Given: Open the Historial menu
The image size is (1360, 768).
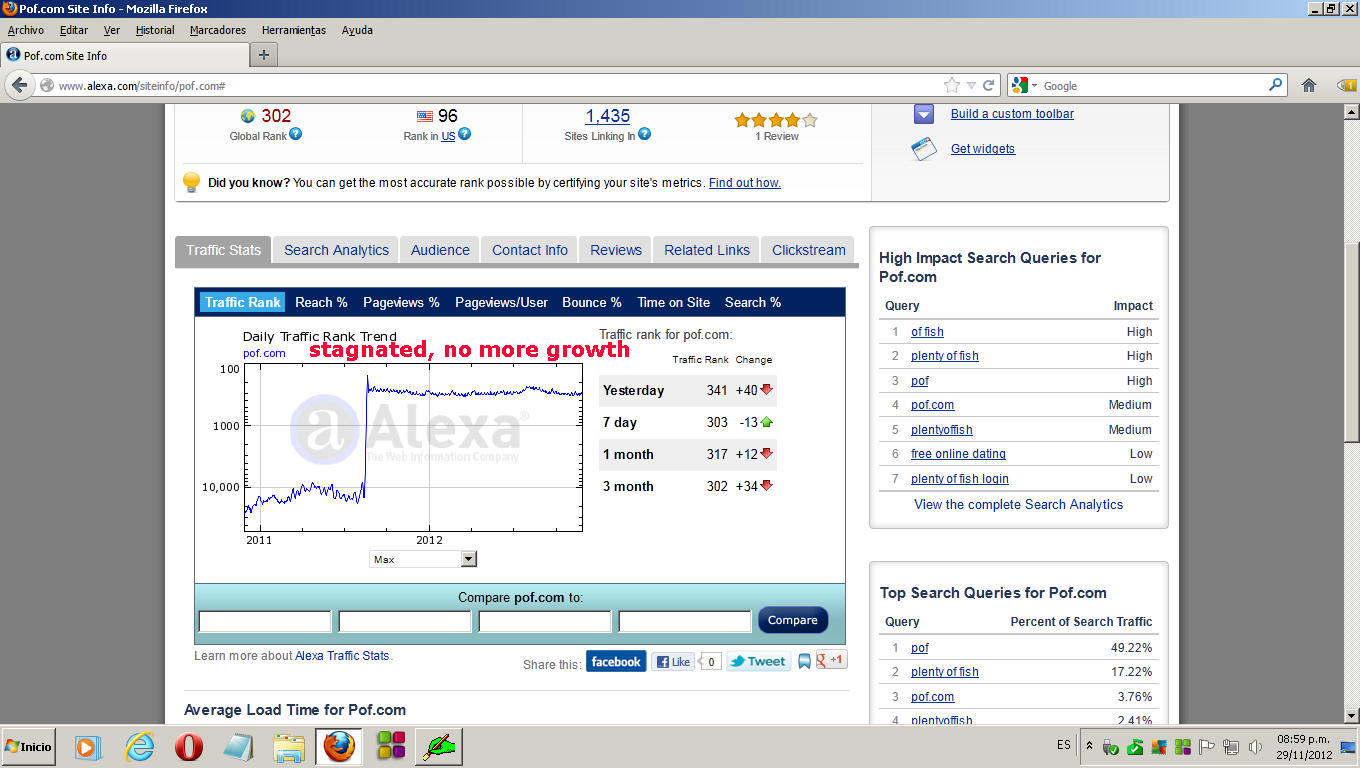Looking at the screenshot, I should point(155,30).
